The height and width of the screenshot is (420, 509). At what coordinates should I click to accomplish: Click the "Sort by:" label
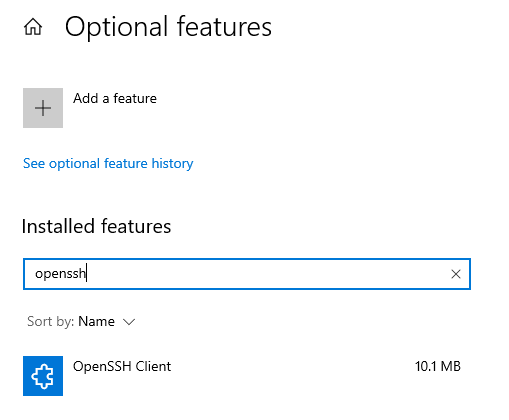(50, 322)
